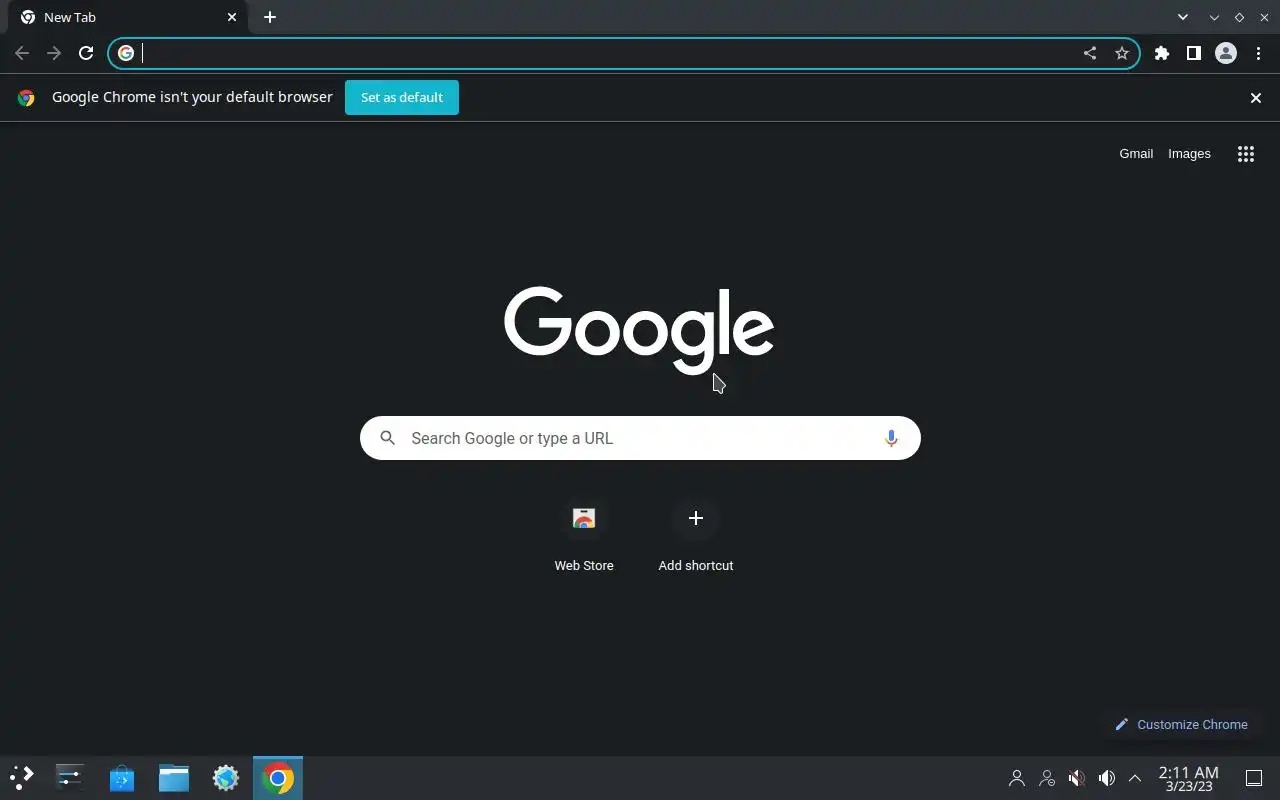This screenshot has height=800, width=1280.
Task: Click Set as default button
Action: click(x=402, y=97)
